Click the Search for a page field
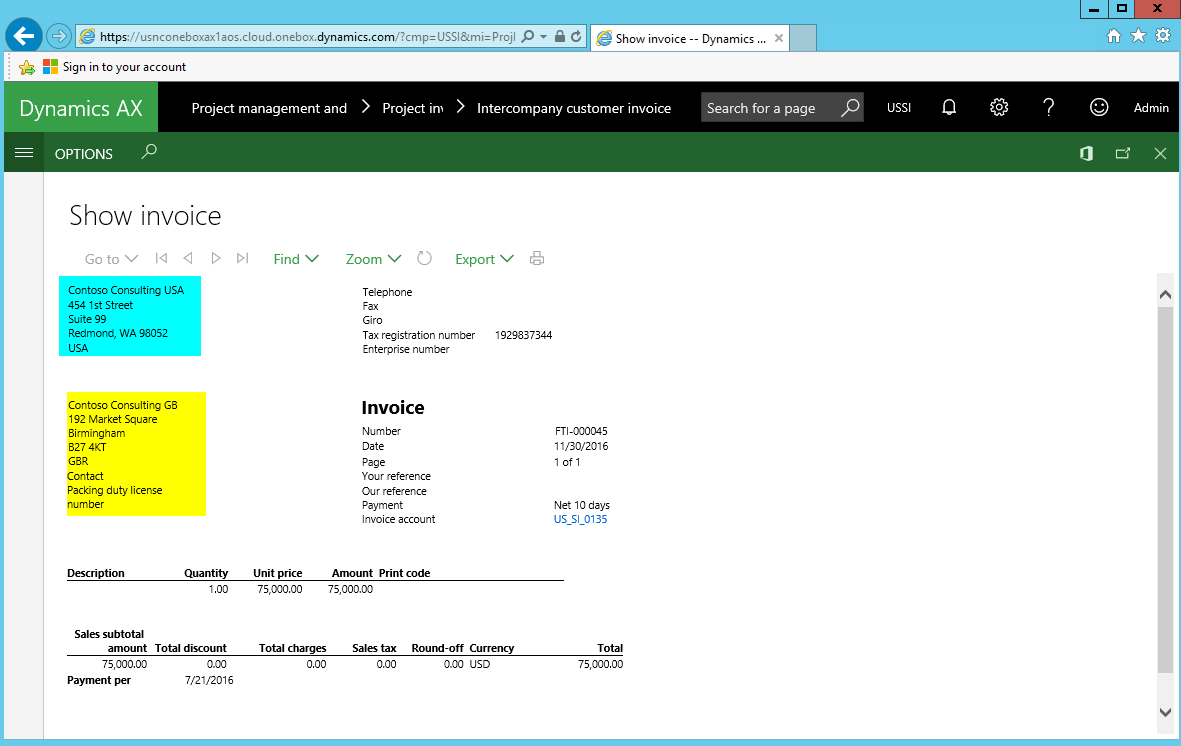The height and width of the screenshot is (746, 1181). pyautogui.click(x=770, y=108)
